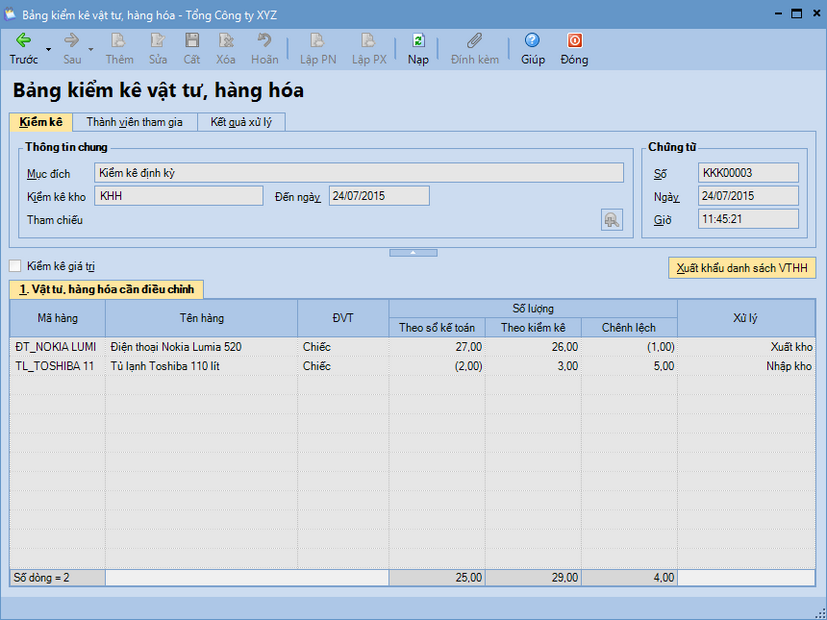This screenshot has height=620, width=827.
Task: Switch to the Kiểm kê tab
Action: coord(41,122)
